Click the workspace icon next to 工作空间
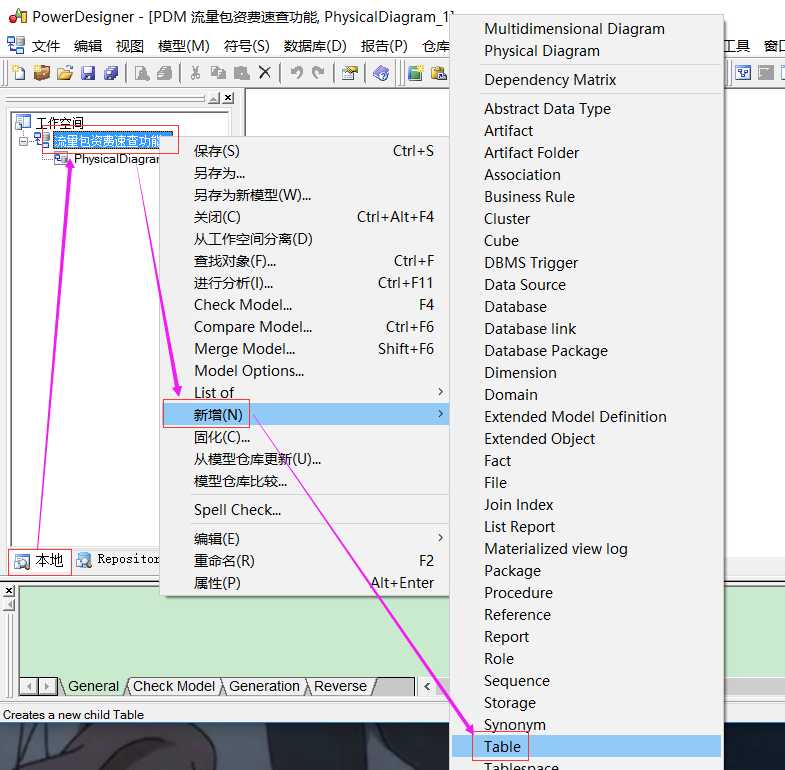This screenshot has height=770, width=785. [23, 122]
